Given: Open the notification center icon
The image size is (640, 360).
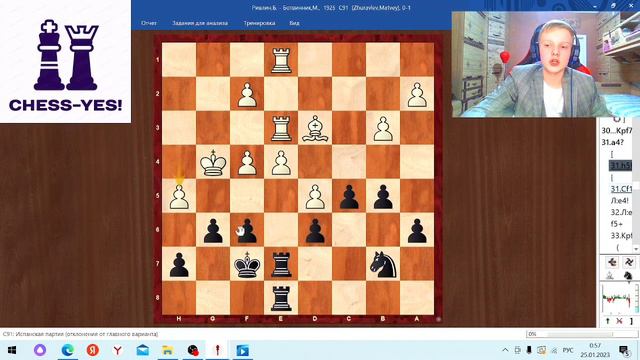Looking at the screenshot, I should 624,350.
